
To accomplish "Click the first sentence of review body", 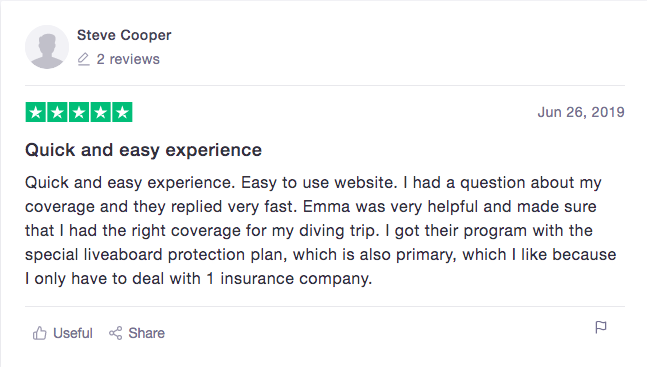I will pyautogui.click(x=130, y=183).
